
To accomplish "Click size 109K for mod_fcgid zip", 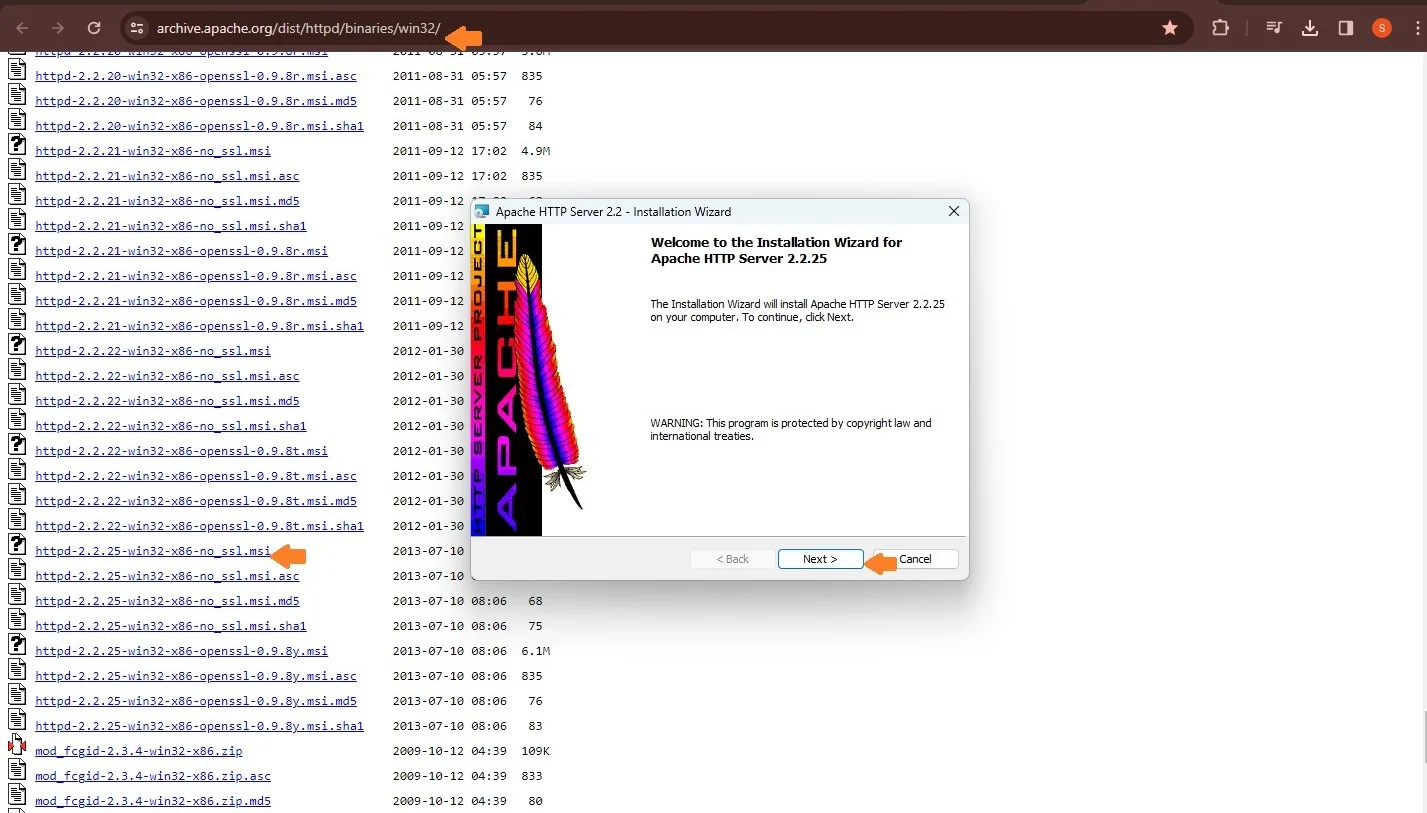I will 535,751.
